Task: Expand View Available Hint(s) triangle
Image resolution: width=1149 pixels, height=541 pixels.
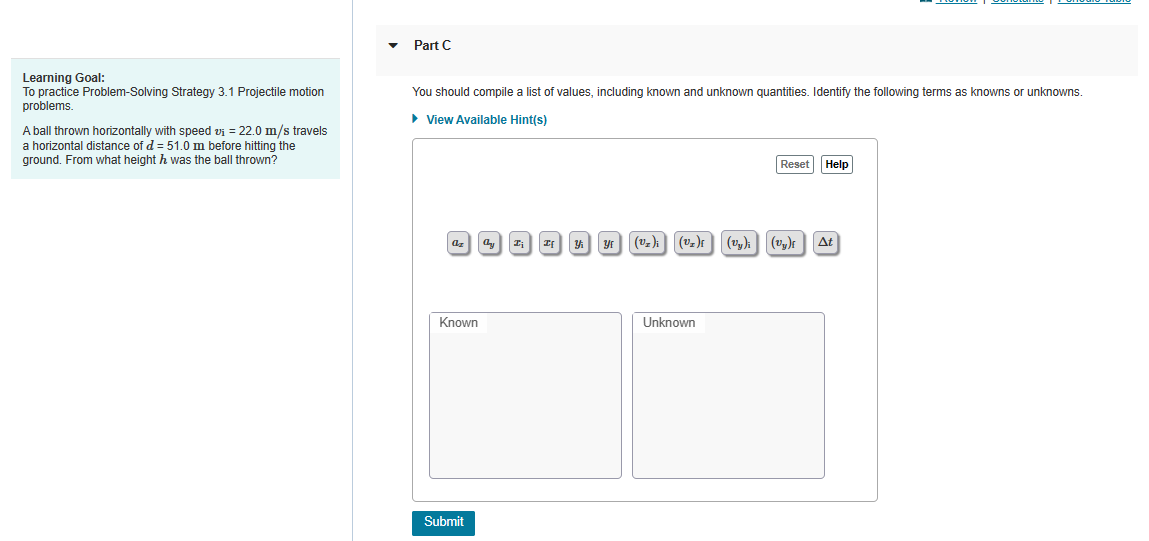Action: [x=415, y=119]
